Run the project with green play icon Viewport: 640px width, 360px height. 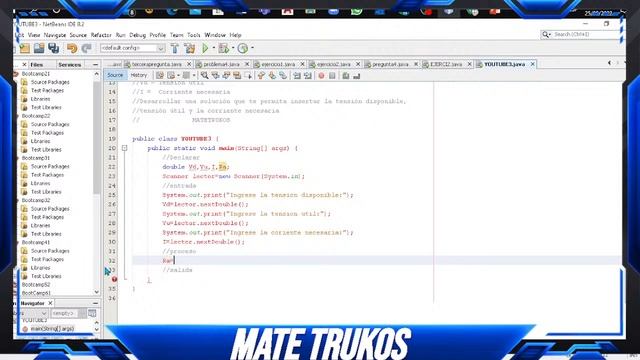pos(205,48)
